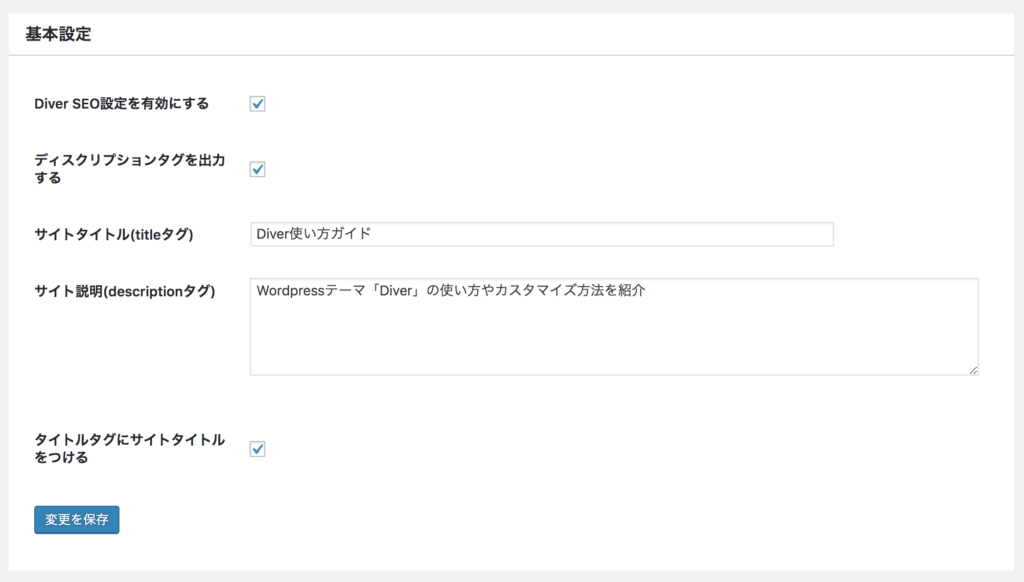Click the textarea resize handle corner
The height and width of the screenshot is (582, 1024).
(x=973, y=370)
